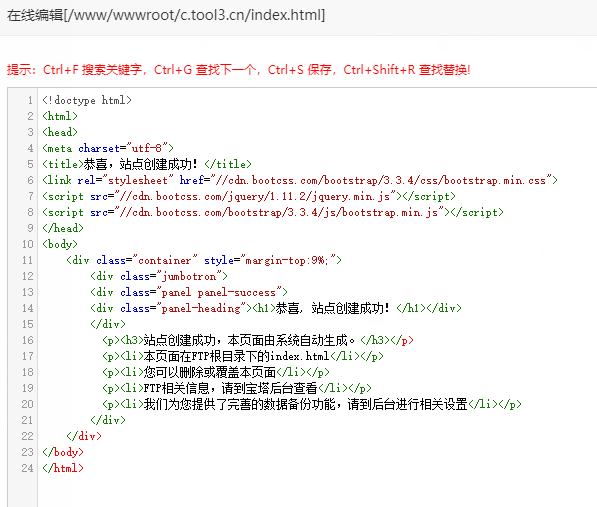Place cursor in the doctype html line
The height and width of the screenshot is (507, 597).
[x=87, y=100]
